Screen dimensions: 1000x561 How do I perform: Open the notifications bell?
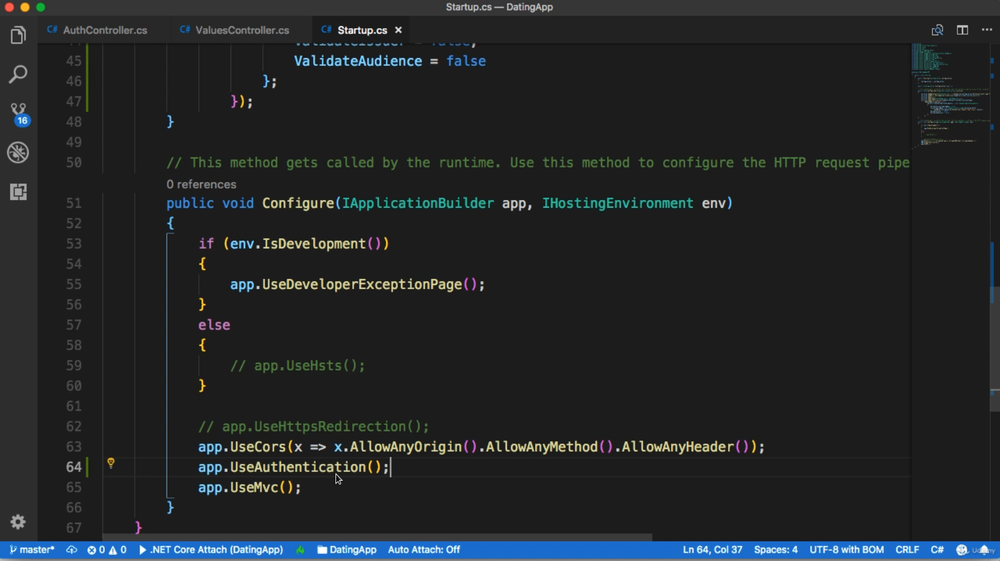[x=985, y=550]
